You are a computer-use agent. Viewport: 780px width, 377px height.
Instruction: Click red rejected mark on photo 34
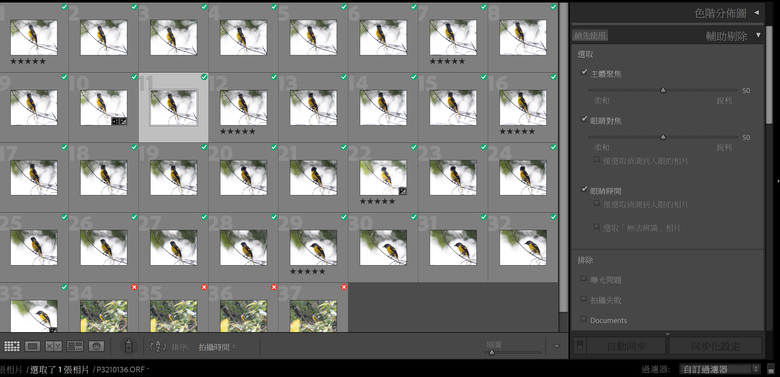[x=134, y=287]
